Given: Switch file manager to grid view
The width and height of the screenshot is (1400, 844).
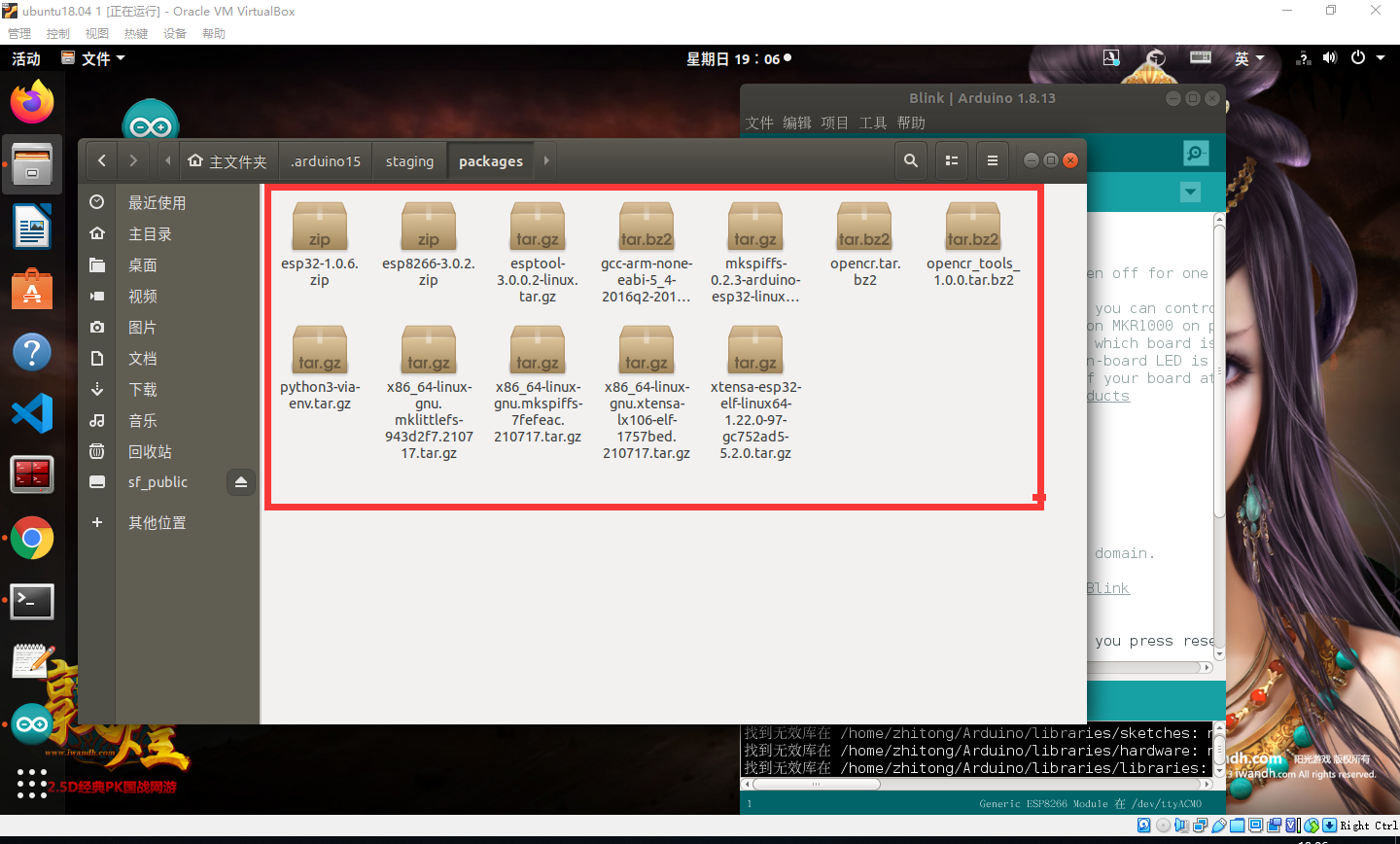Looking at the screenshot, I should [952, 160].
